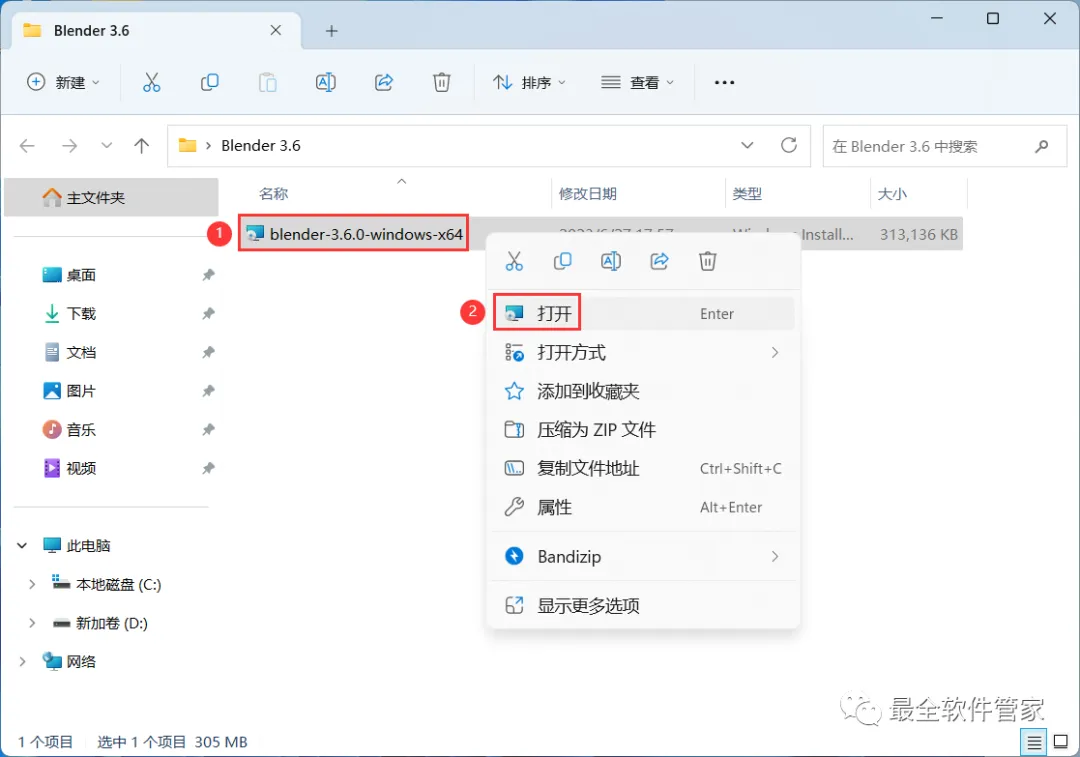Sort by the 修改日期 column header
Screen dimensions: 1080x757
[x=587, y=194]
